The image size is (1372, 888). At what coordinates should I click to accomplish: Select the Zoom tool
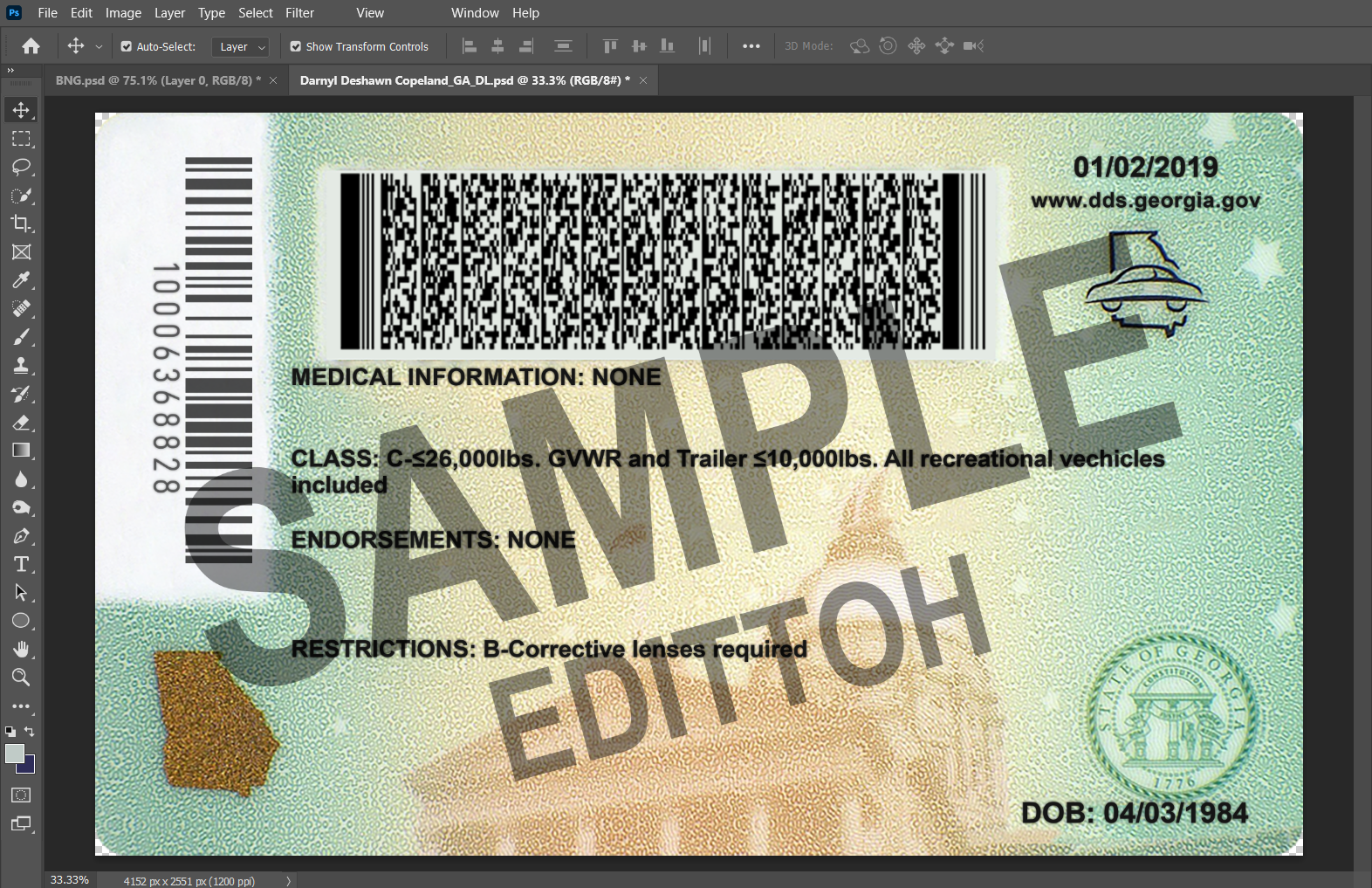click(21, 678)
